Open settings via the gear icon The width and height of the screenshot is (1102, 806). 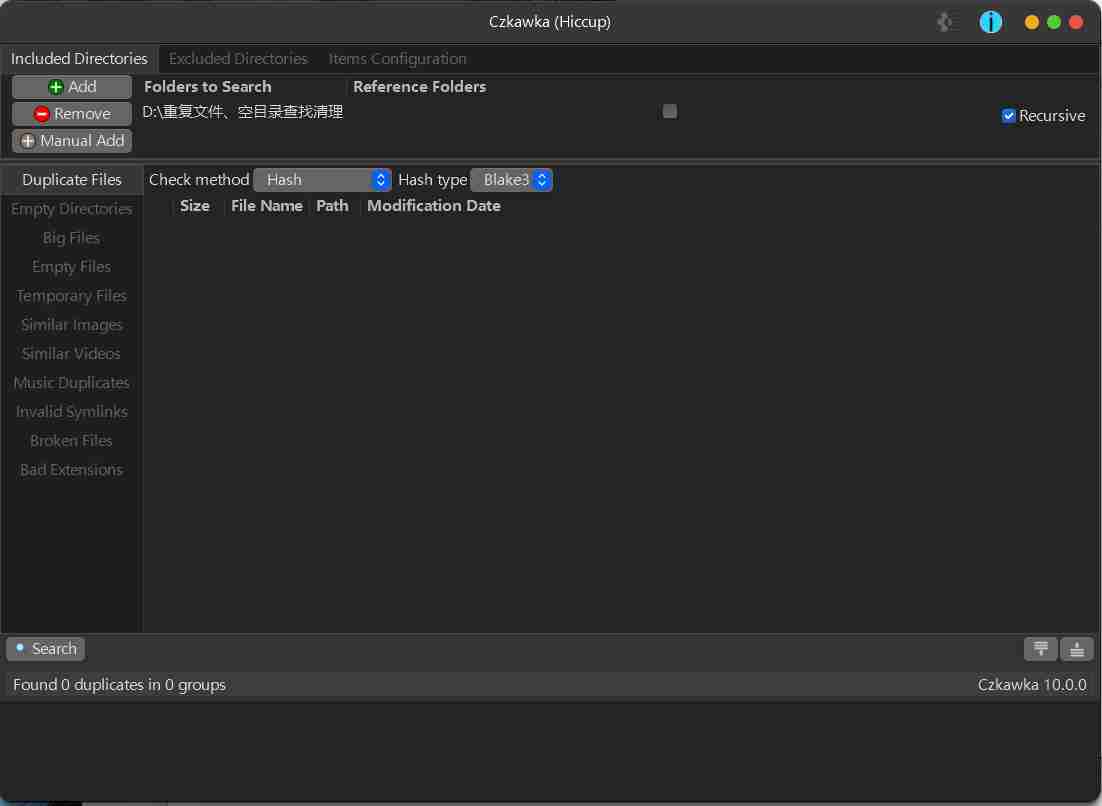947,22
